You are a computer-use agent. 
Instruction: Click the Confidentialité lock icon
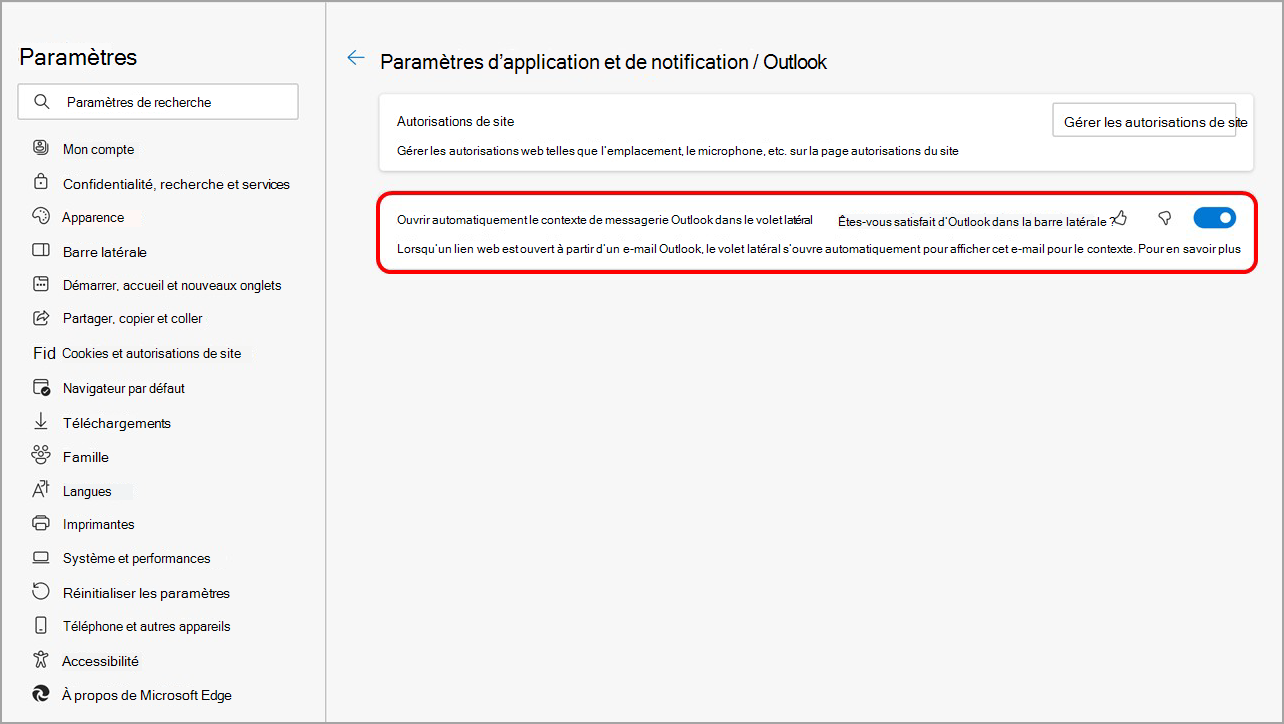tap(41, 183)
